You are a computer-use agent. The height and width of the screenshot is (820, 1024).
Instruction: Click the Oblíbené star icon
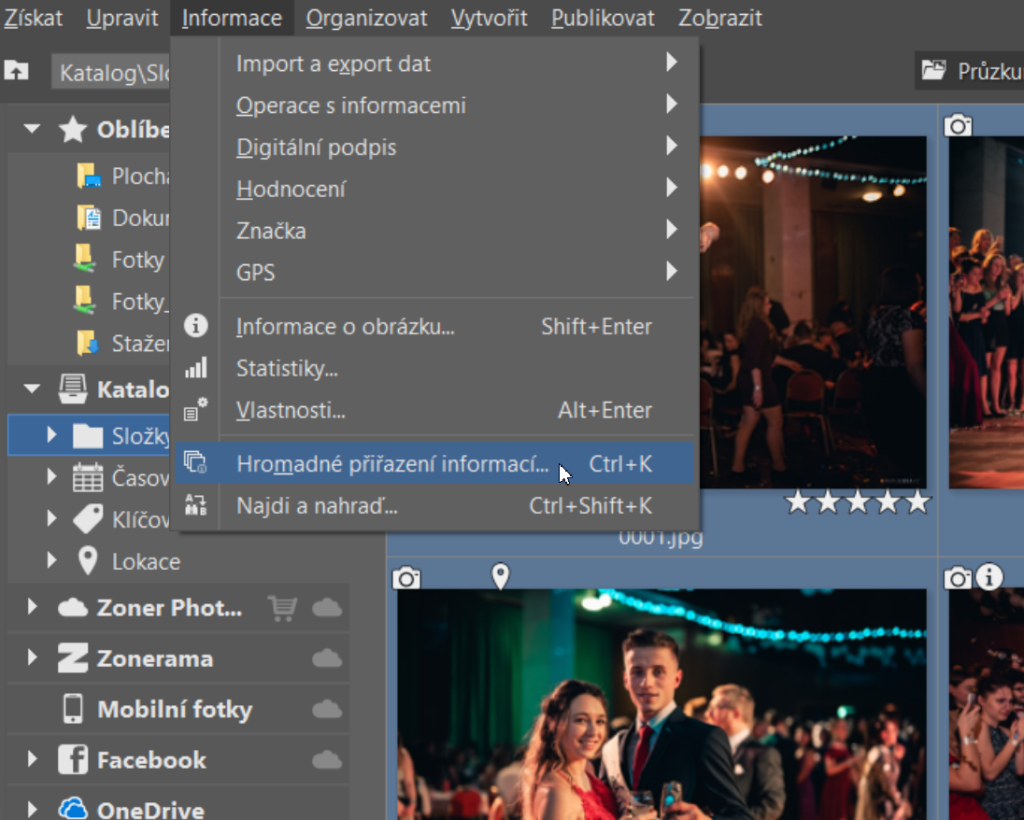click(72, 129)
